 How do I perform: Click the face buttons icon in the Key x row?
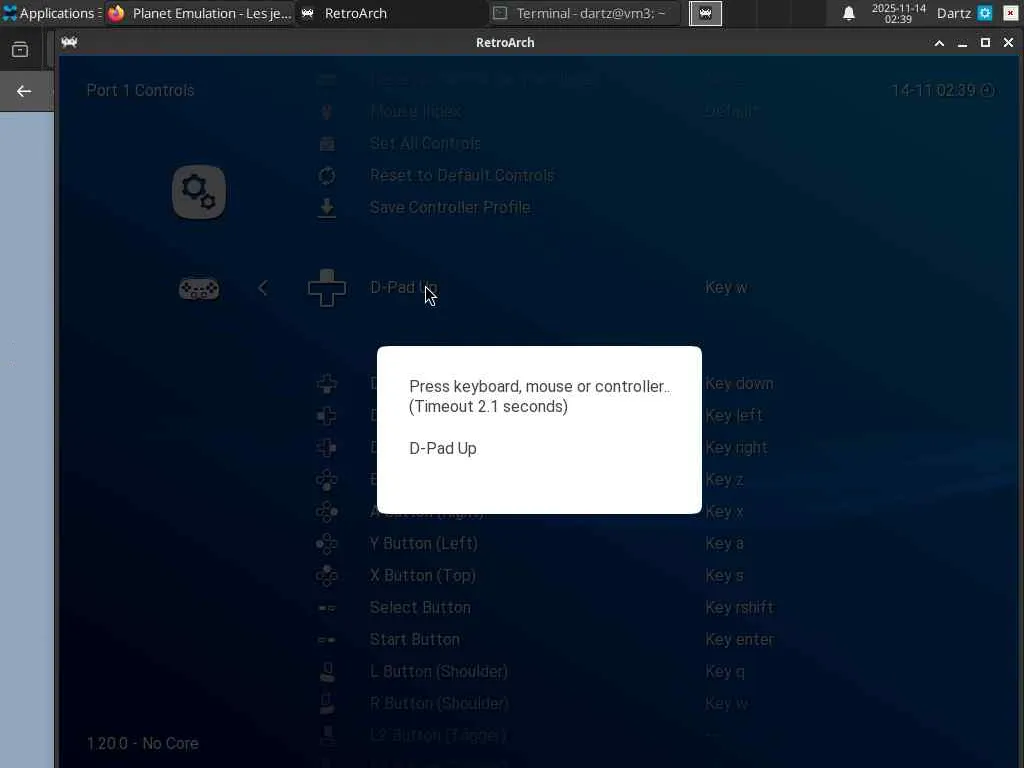327,512
